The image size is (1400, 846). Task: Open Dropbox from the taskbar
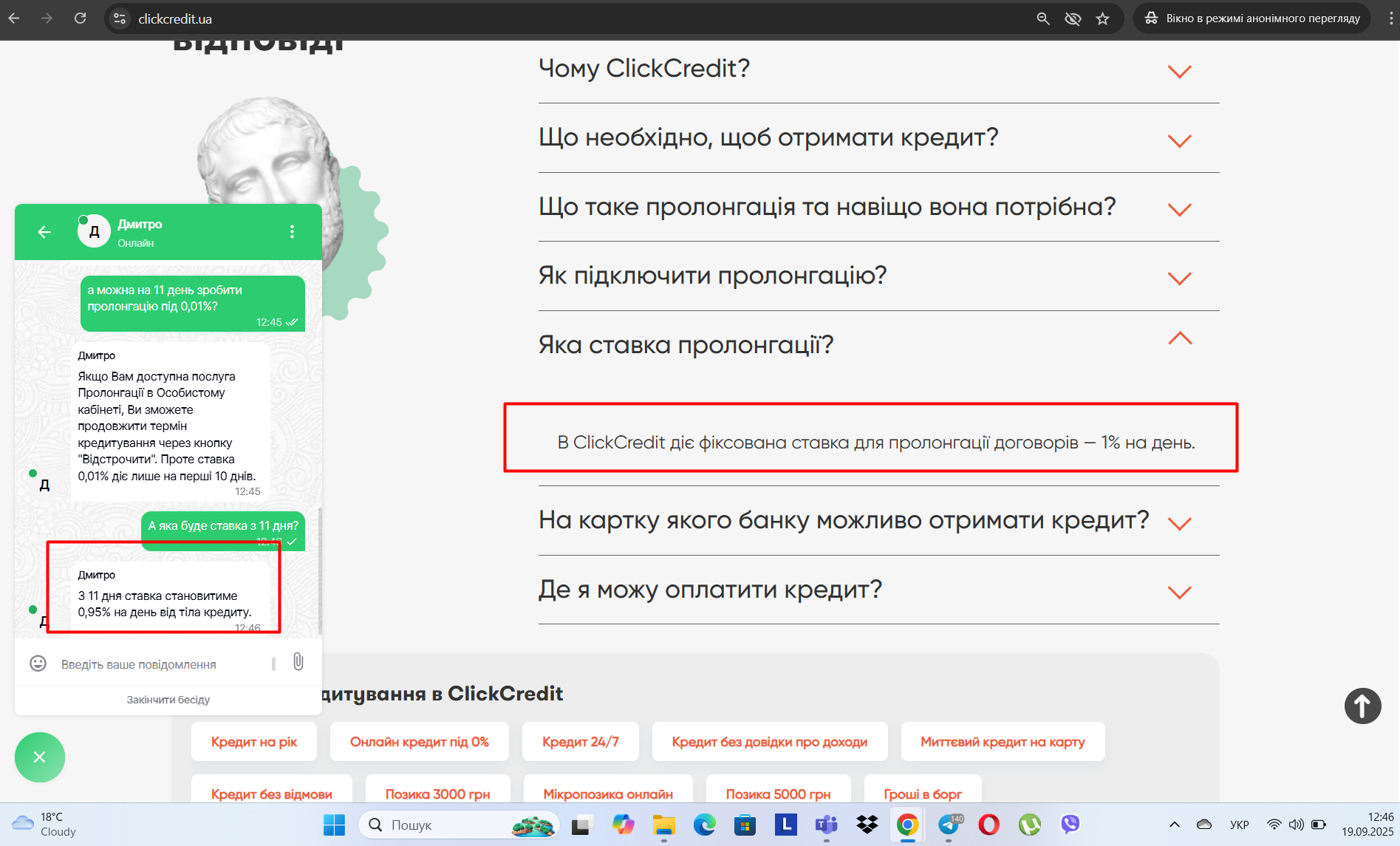click(867, 825)
